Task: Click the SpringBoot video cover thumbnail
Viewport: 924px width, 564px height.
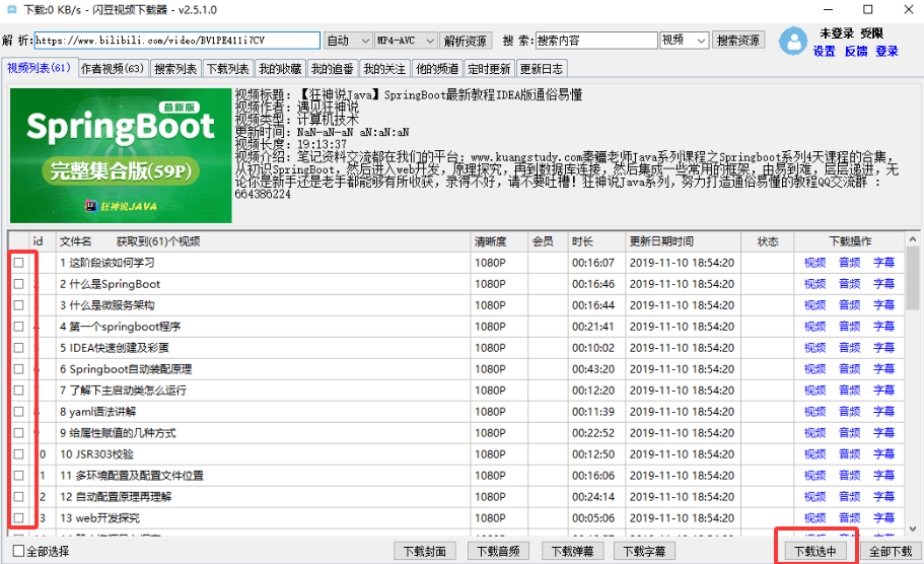Action: pos(120,155)
